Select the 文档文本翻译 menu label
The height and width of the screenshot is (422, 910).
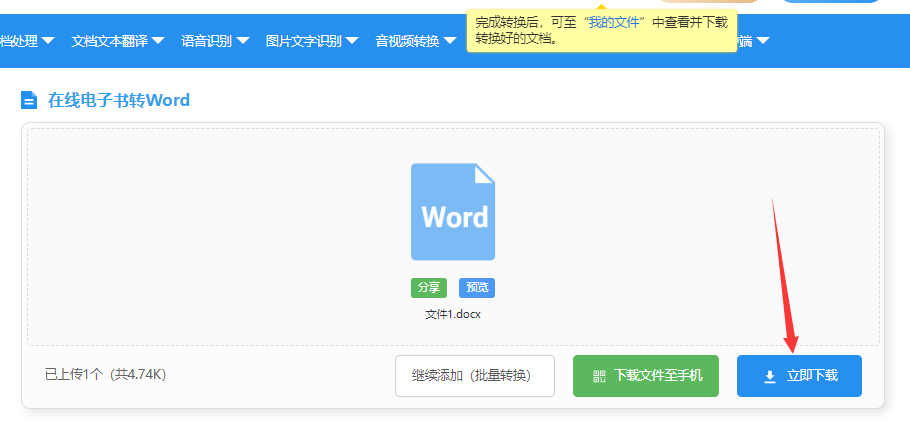tap(110, 41)
